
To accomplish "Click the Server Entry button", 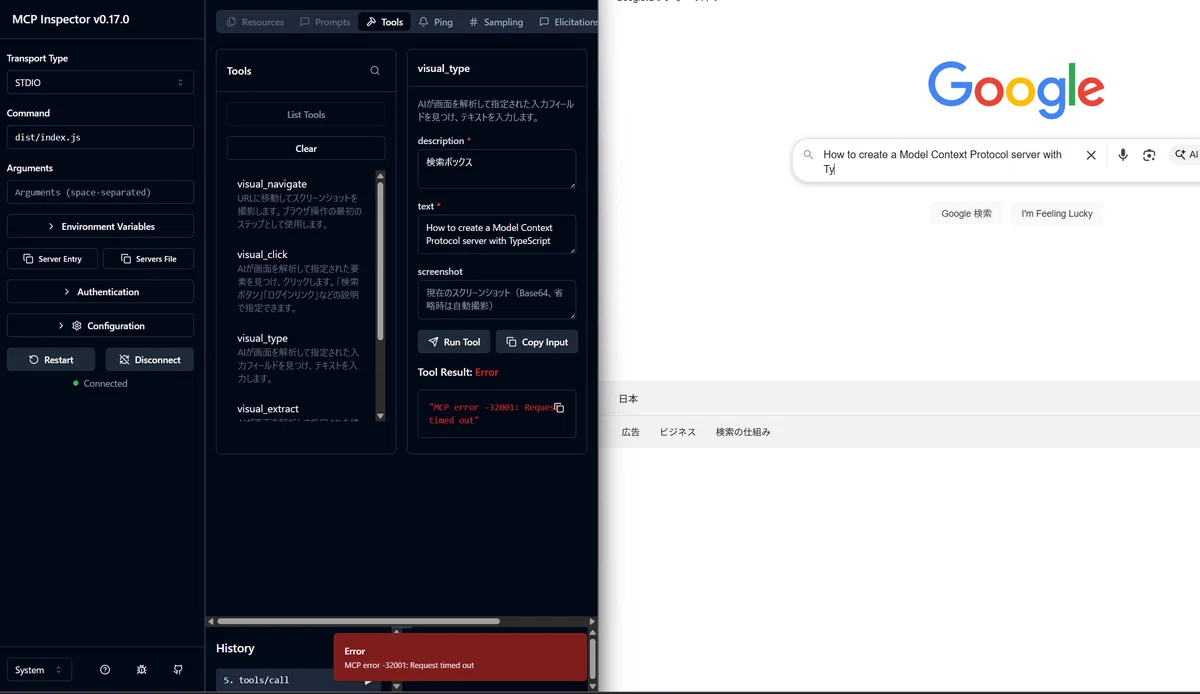I will click(52, 259).
